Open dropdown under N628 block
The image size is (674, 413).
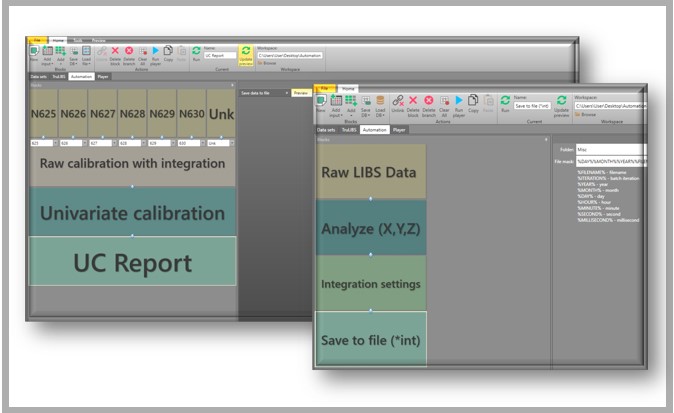point(144,143)
